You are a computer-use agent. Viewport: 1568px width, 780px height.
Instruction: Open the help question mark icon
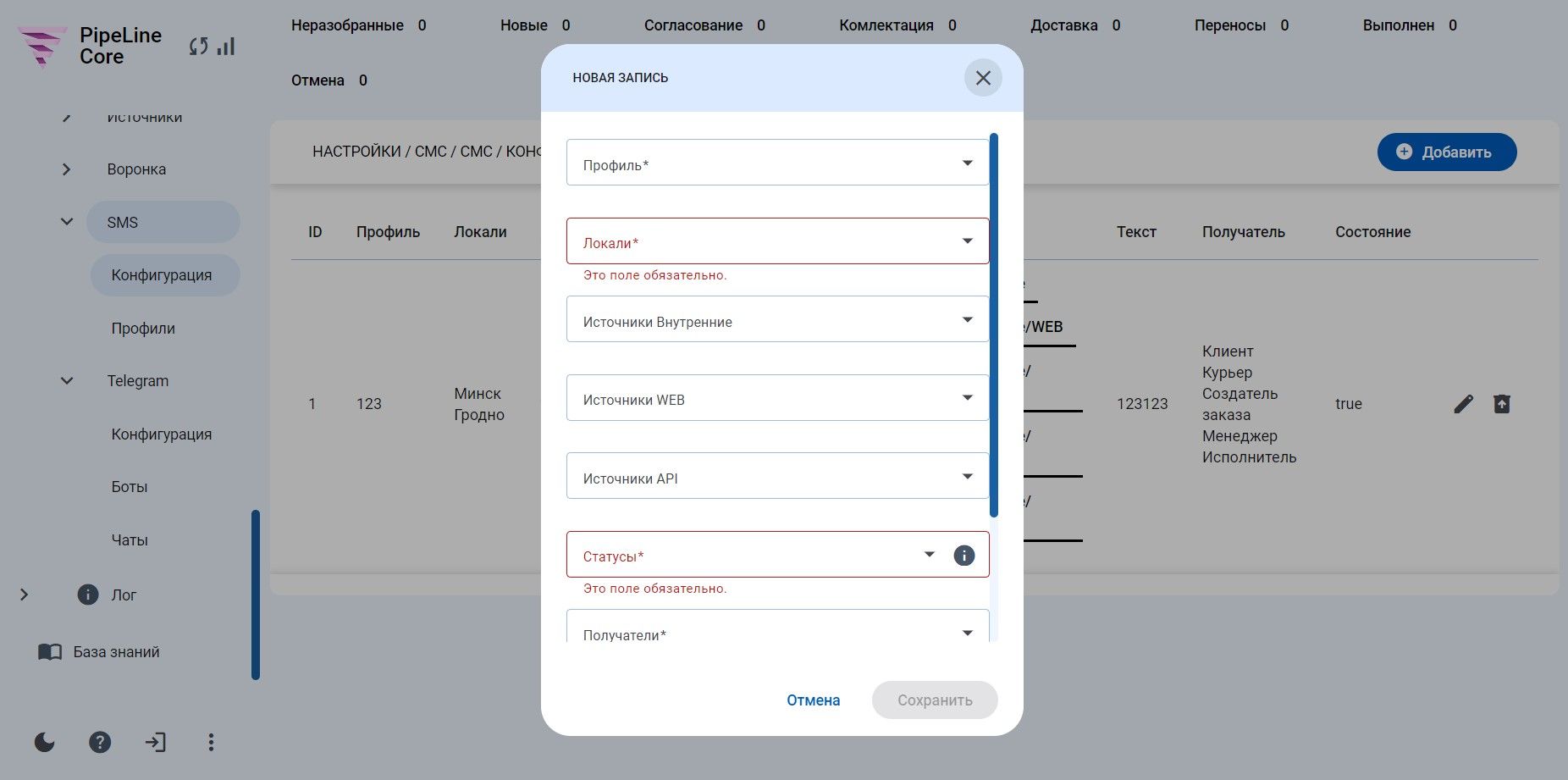(x=100, y=743)
